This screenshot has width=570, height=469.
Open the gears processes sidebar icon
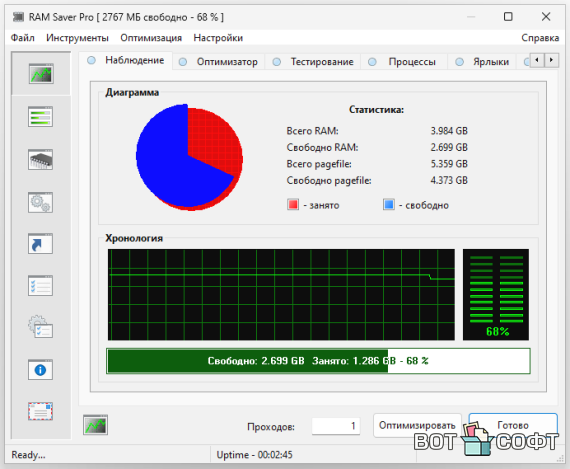coord(40,202)
